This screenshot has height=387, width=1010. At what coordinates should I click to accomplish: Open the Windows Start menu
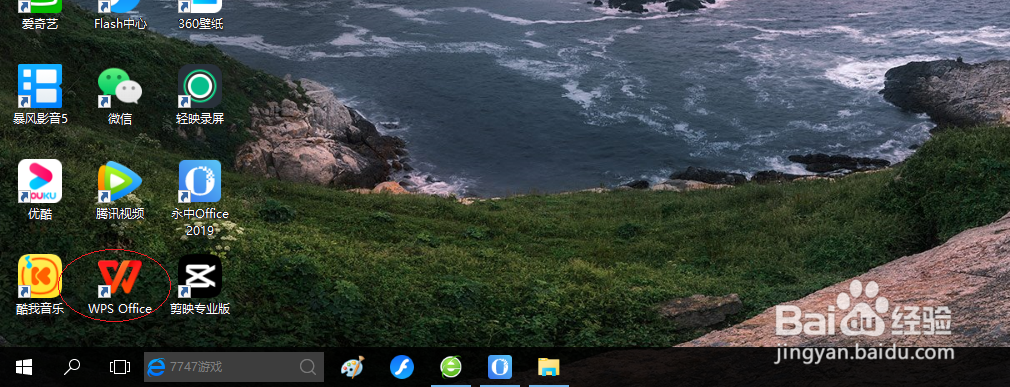[x=24, y=368]
